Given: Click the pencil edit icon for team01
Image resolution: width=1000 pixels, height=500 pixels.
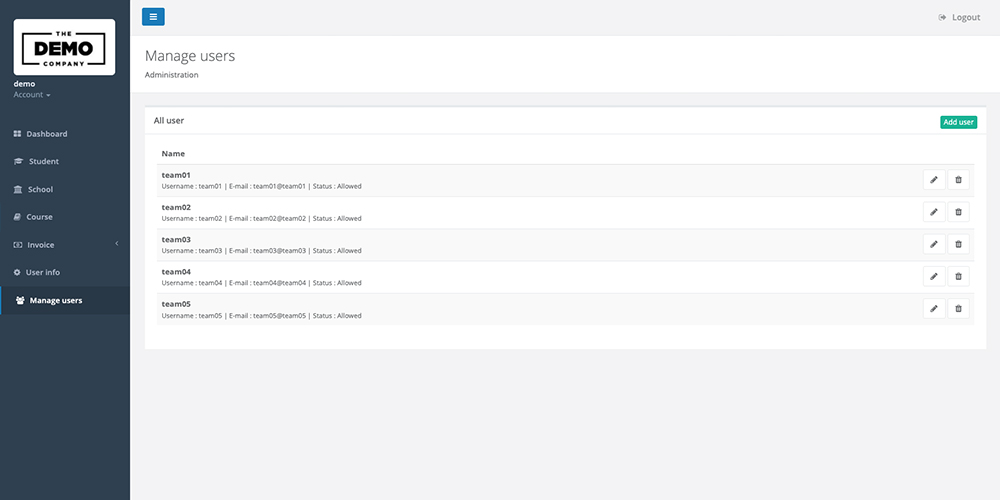Looking at the screenshot, I should point(934,180).
